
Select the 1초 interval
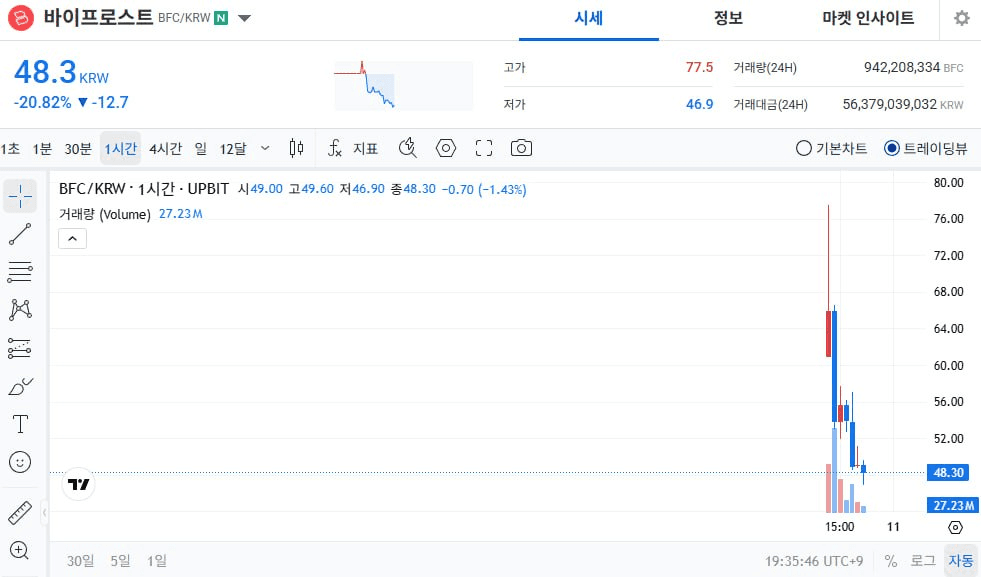[x=11, y=148]
